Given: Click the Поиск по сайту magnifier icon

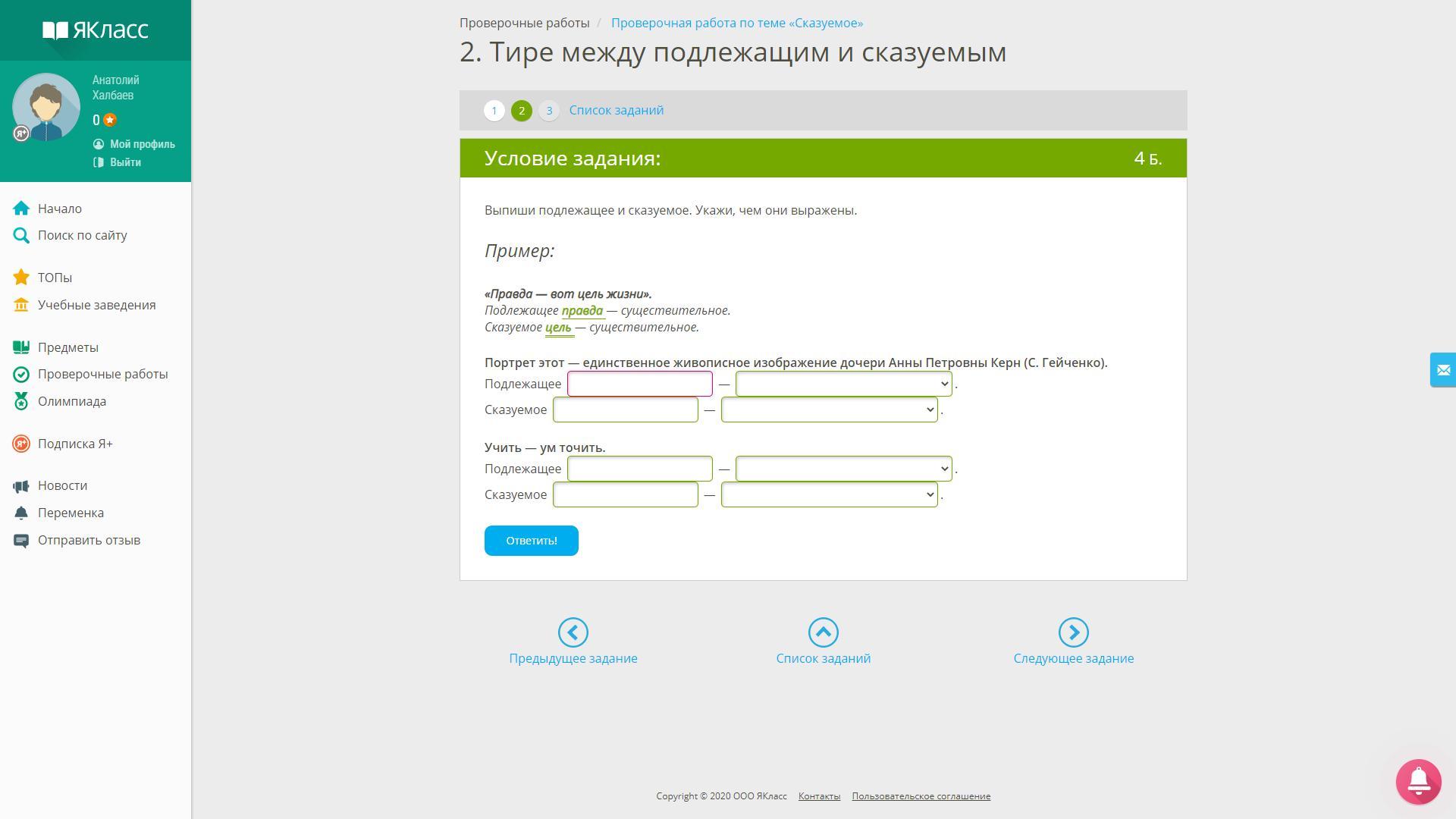Looking at the screenshot, I should coord(21,236).
